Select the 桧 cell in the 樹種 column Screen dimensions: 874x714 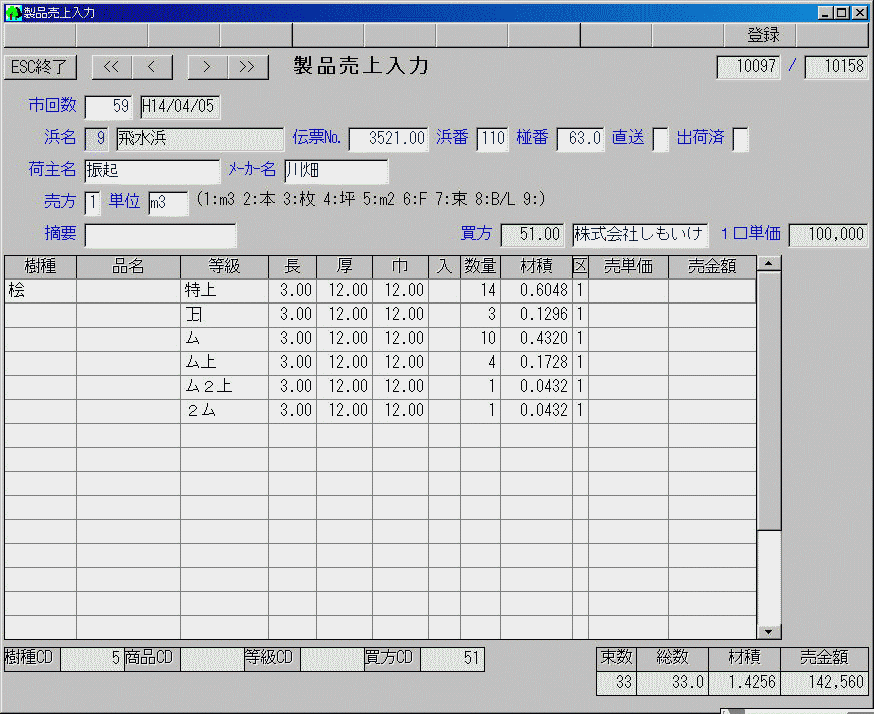point(40,291)
